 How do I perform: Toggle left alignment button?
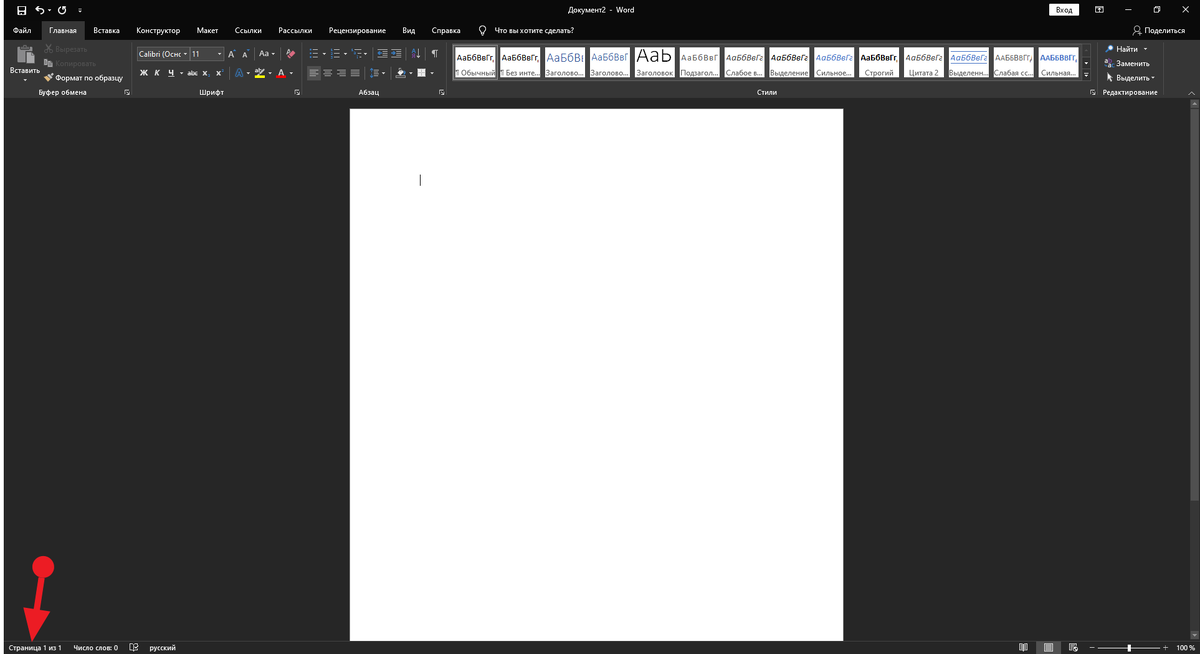pyautogui.click(x=314, y=73)
